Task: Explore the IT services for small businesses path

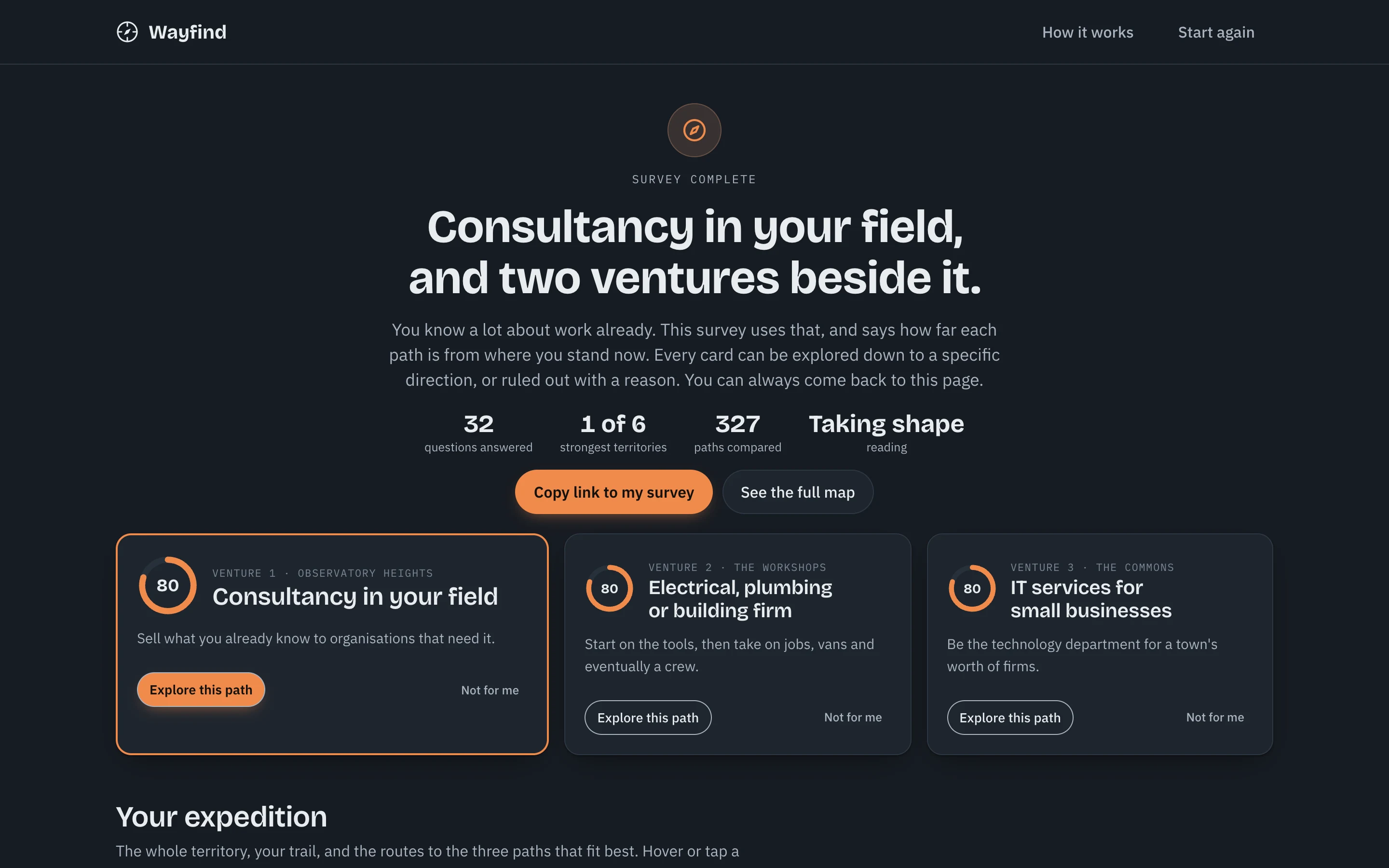Action: coord(1009,718)
